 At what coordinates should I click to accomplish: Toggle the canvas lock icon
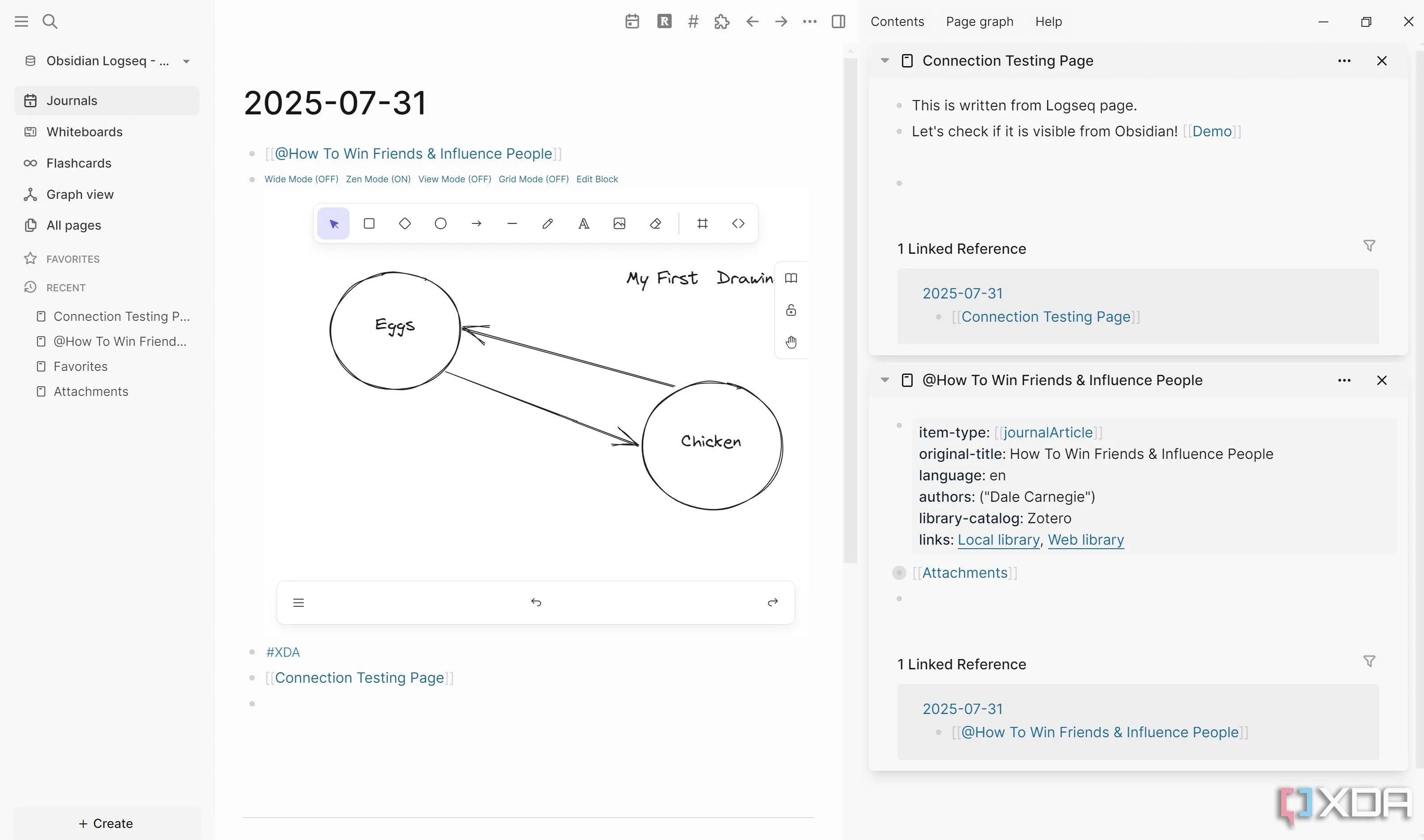pyautogui.click(x=791, y=310)
